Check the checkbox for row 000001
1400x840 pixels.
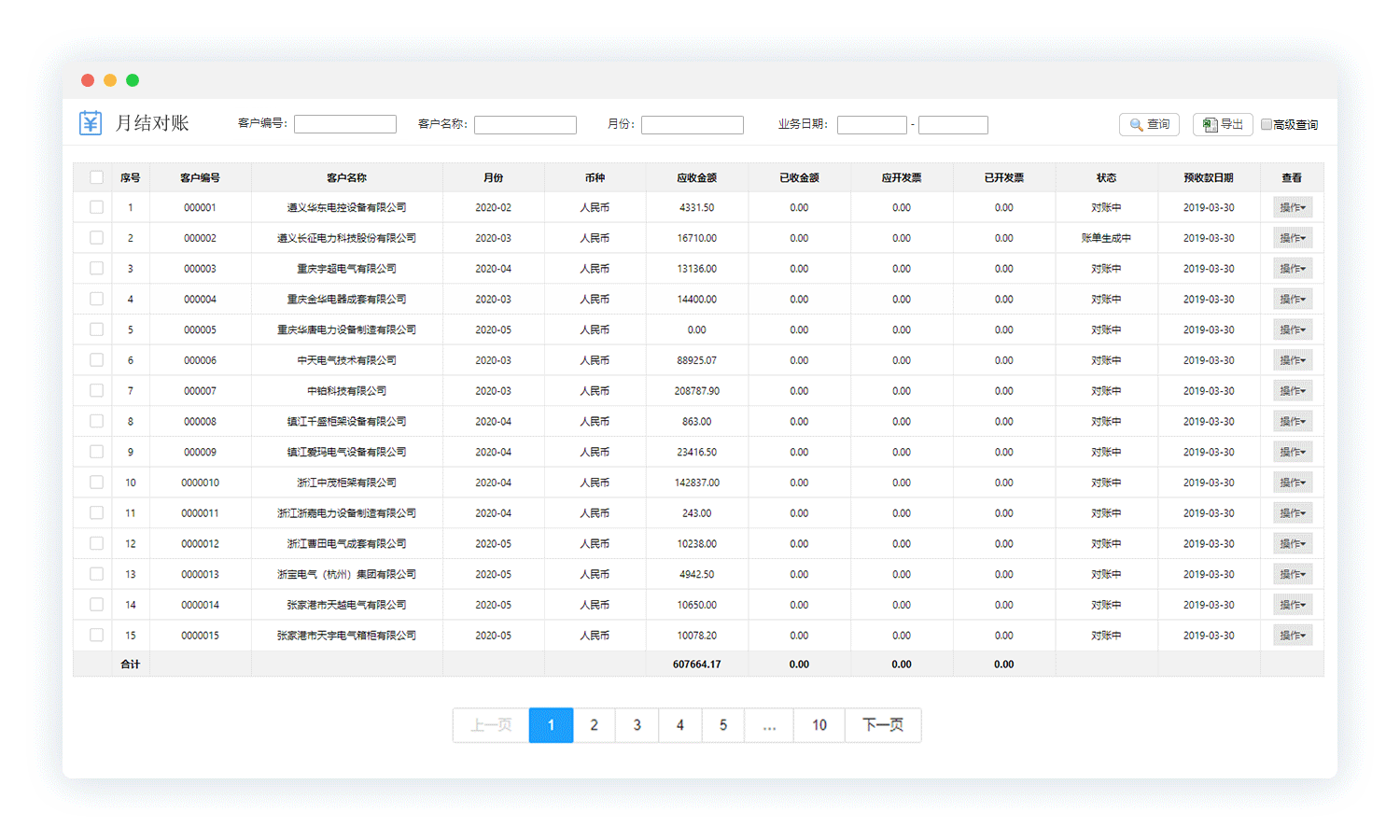pyautogui.click(x=96, y=207)
